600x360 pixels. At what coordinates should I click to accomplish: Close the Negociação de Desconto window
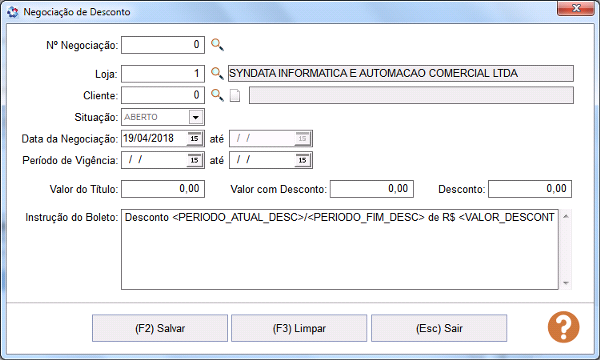(576, 8)
